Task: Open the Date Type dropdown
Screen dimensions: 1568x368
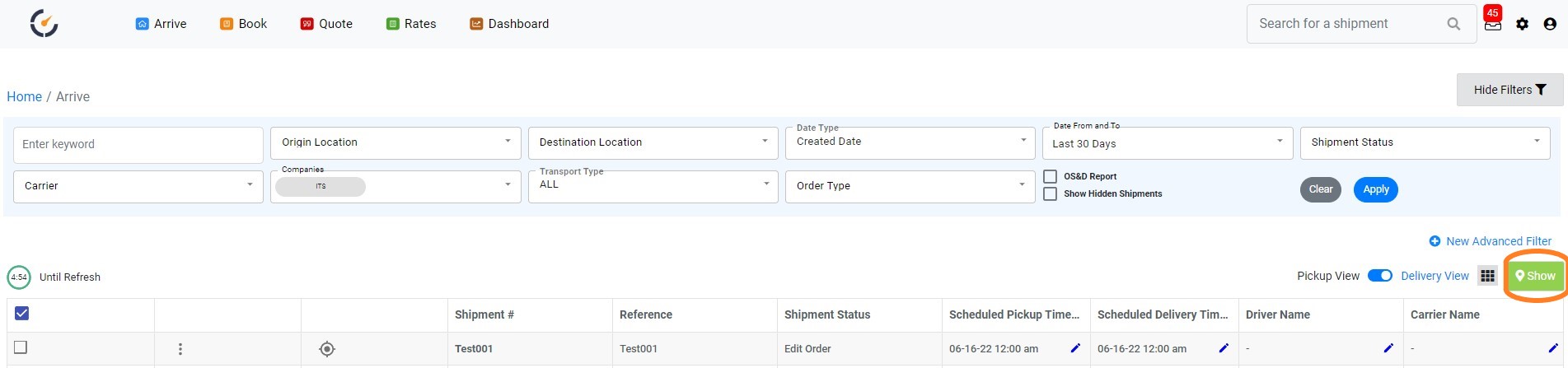Action: [910, 142]
